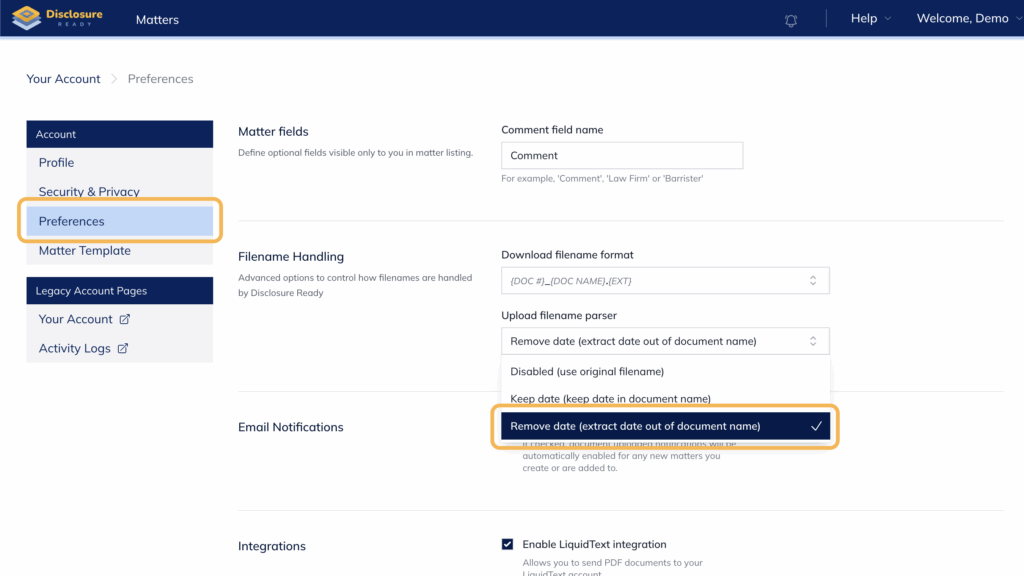Click the Disclosure Ready logo
Screen dimensions: 1024x576
[56, 18]
